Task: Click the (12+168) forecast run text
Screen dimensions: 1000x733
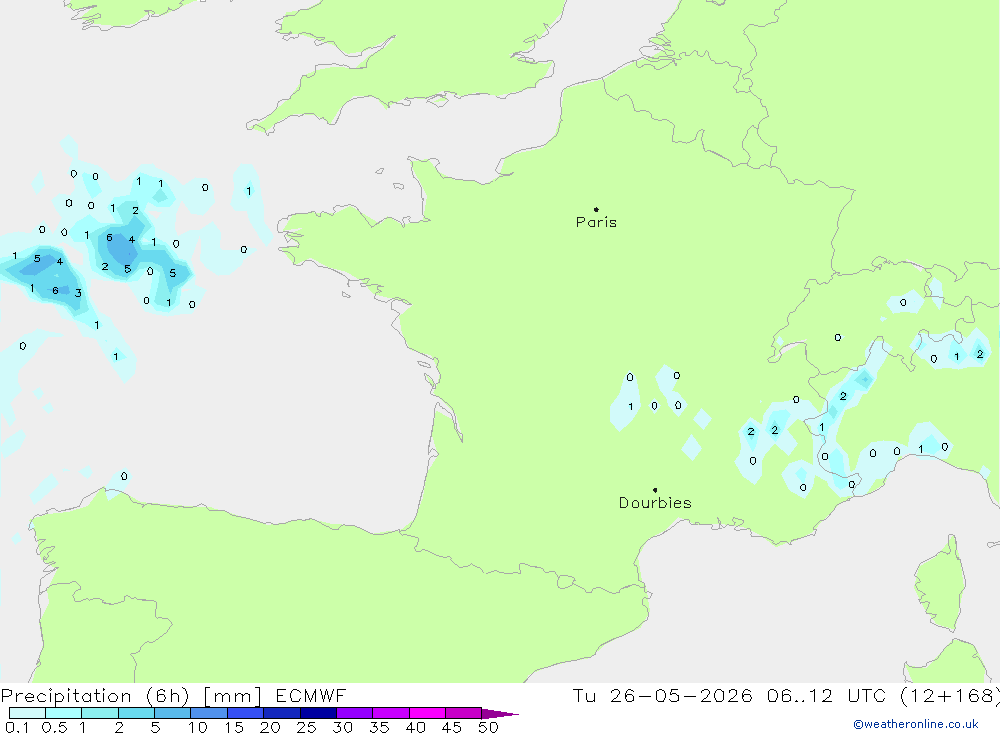Action: 950,696
